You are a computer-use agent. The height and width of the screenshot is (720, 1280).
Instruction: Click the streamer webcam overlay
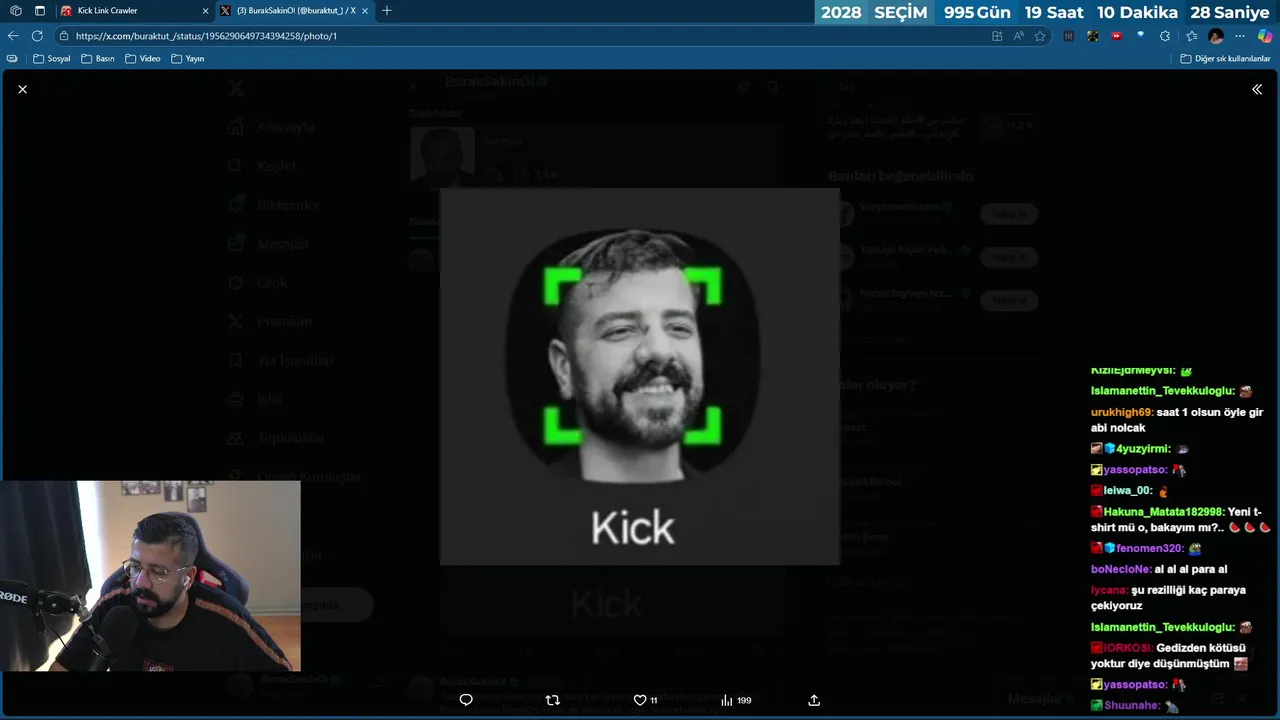click(150, 576)
